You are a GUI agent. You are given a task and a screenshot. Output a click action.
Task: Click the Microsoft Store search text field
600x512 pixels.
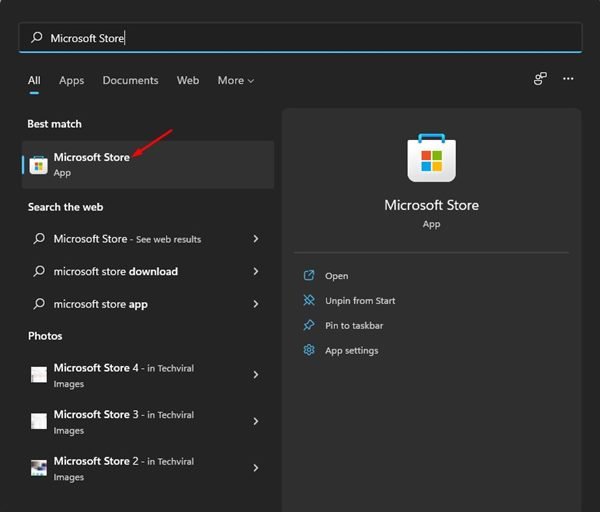point(300,38)
